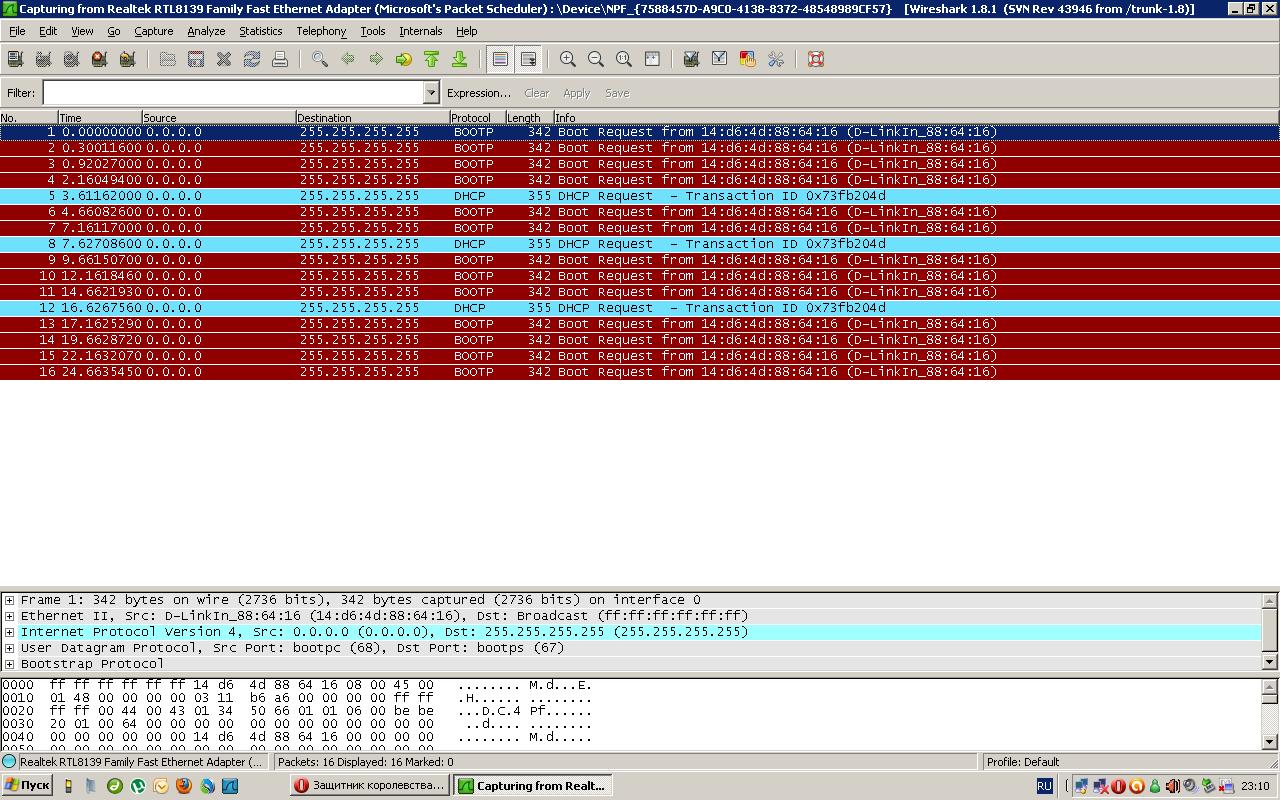Screen dimensions: 1280x800
Task: Sort packets by the Destination column header
Action: click(x=373, y=118)
